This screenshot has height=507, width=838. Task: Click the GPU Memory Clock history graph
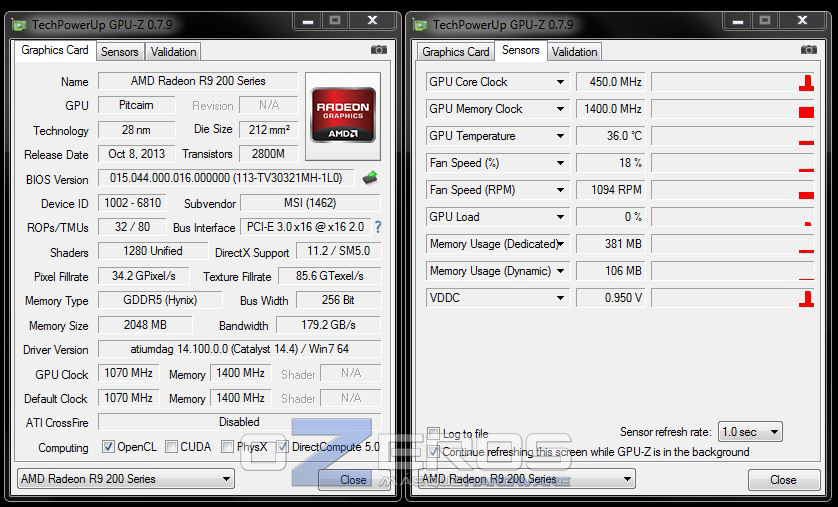733,109
